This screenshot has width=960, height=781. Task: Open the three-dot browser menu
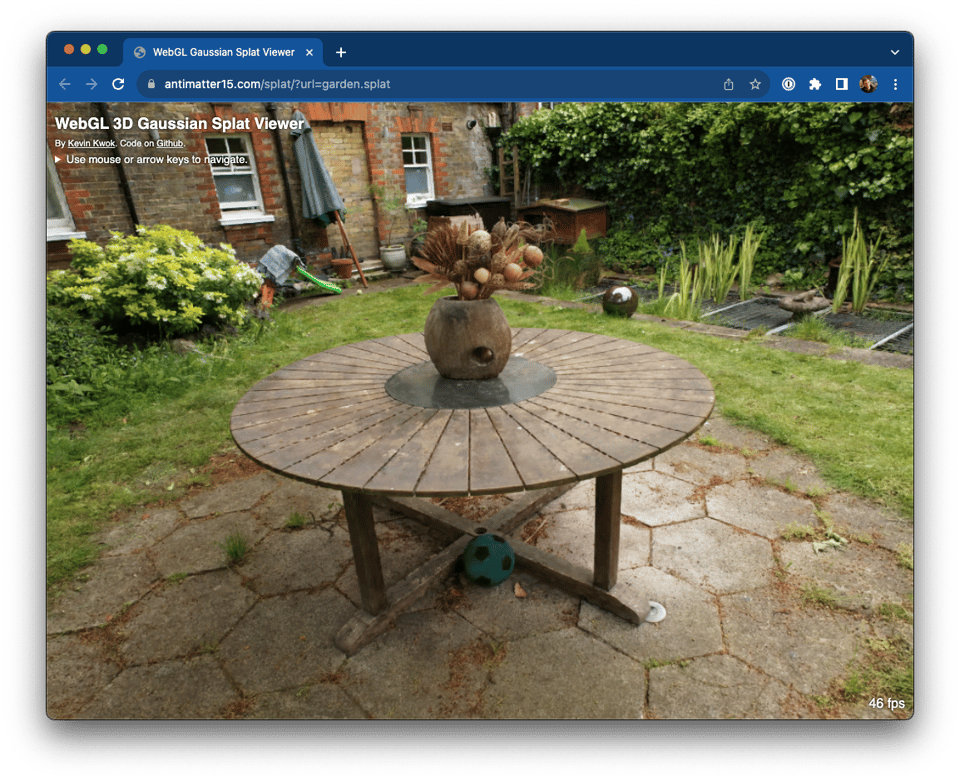(x=895, y=84)
